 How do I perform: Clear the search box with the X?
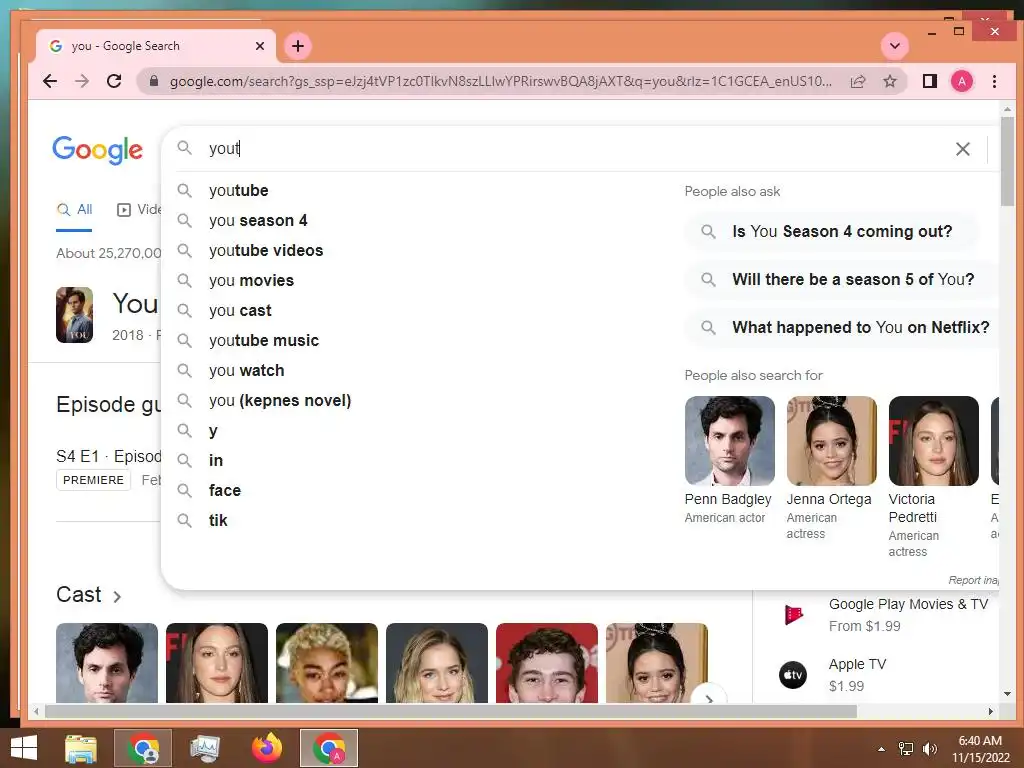tap(963, 149)
